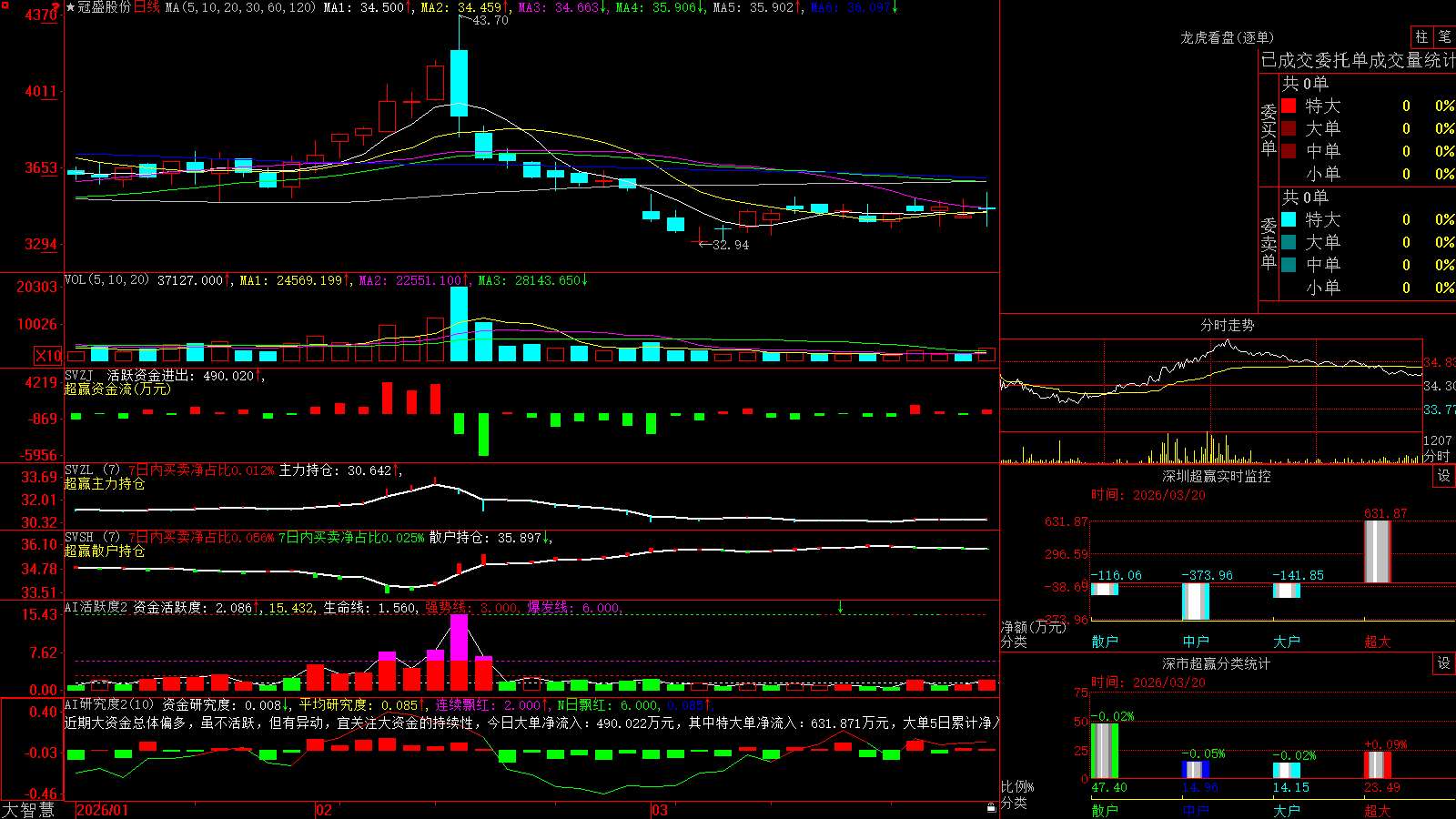Click the tallest cyan volume bar

(460, 324)
